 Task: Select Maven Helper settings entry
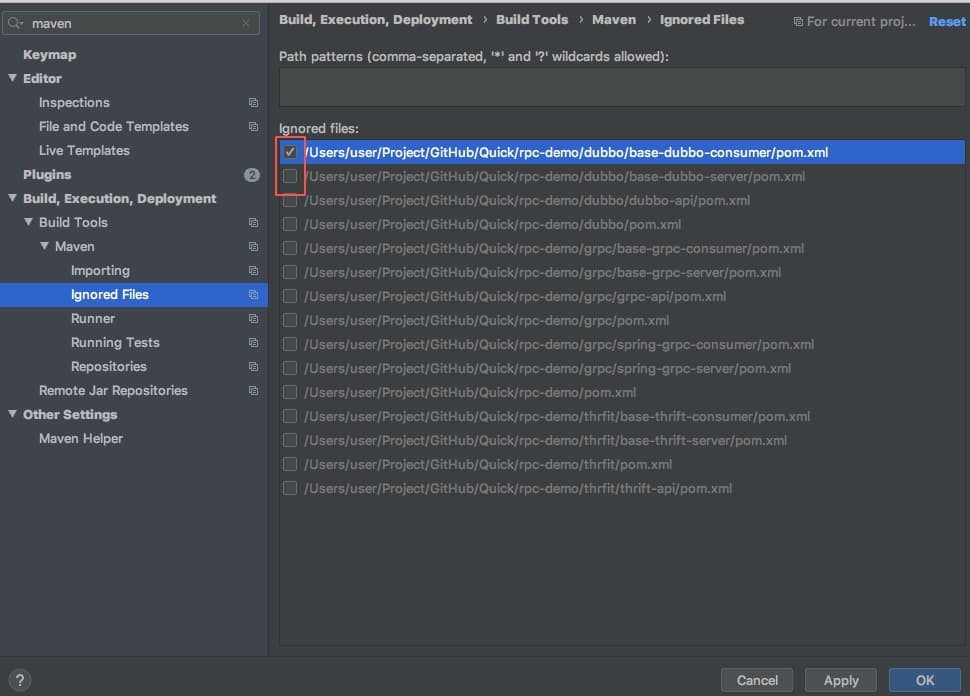pos(80,439)
